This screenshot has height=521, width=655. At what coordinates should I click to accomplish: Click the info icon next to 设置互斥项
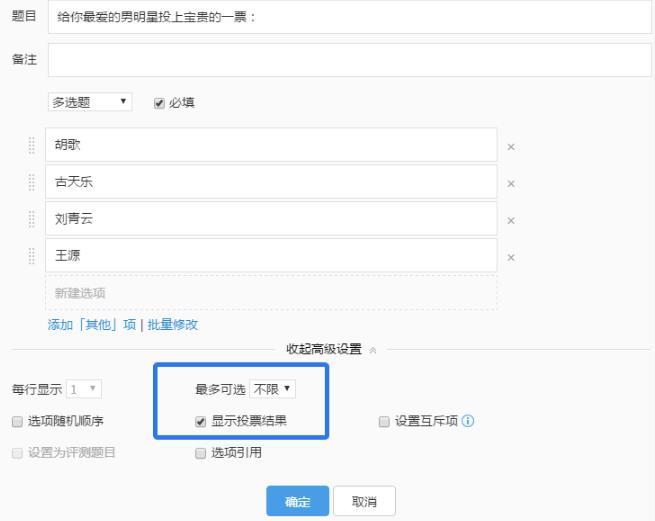pos(467,421)
